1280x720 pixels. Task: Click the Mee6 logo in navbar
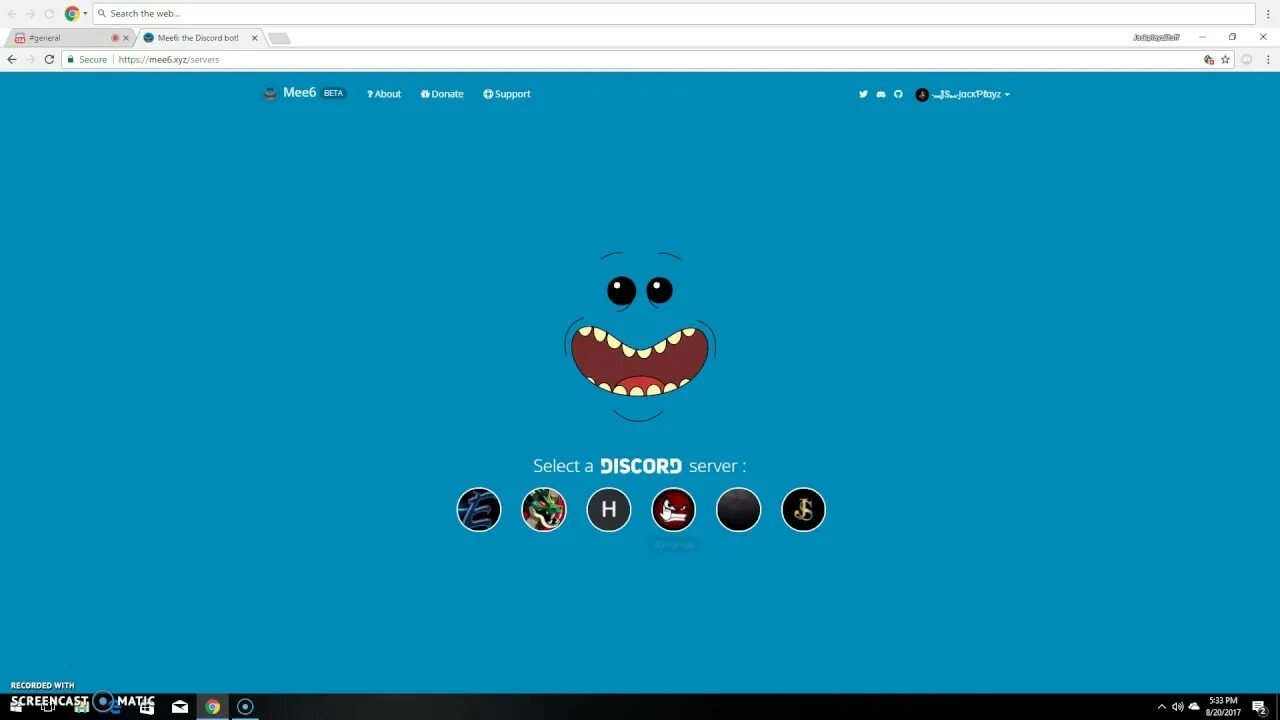point(270,93)
